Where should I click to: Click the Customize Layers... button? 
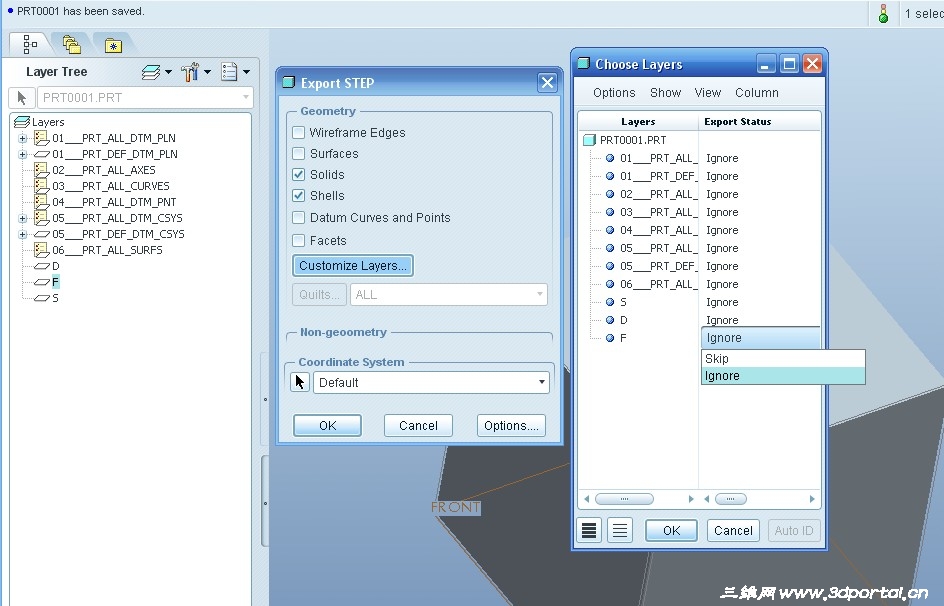click(x=353, y=265)
